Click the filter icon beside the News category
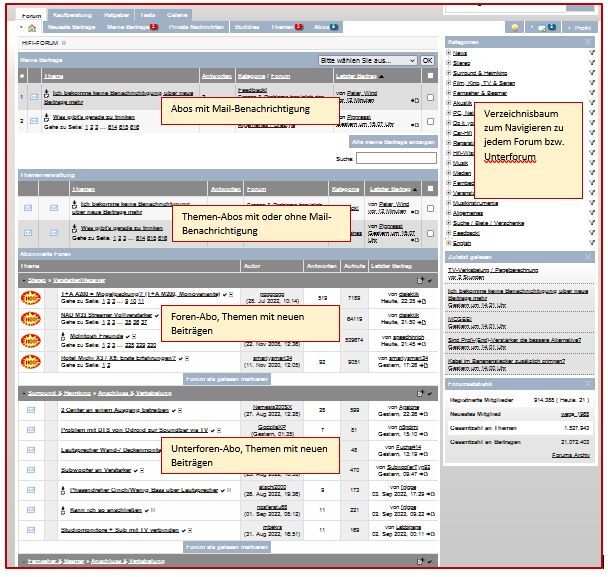608x577 pixels. coord(592,53)
